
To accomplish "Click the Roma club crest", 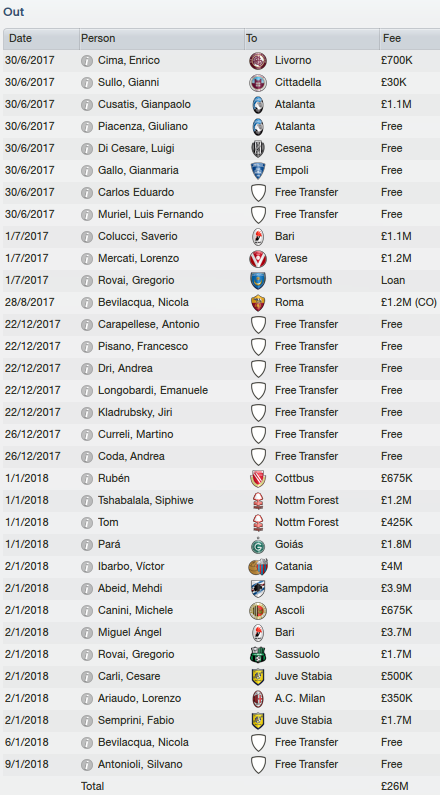I will [258, 303].
